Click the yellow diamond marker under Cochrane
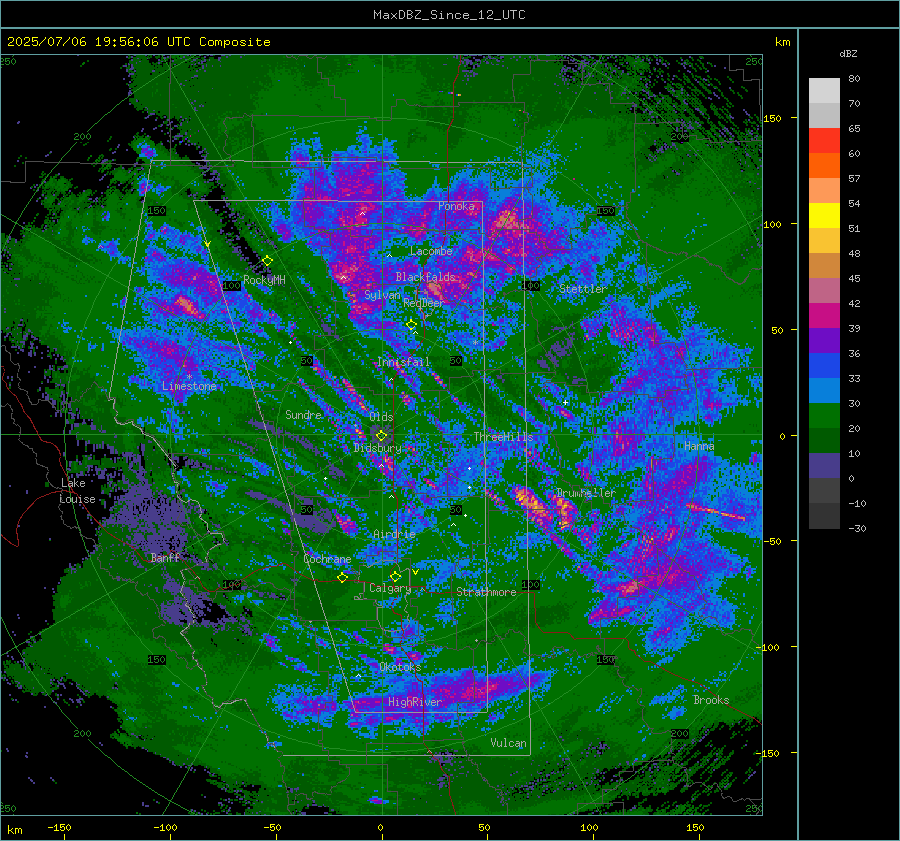Image resolution: width=900 pixels, height=841 pixels. [343, 577]
